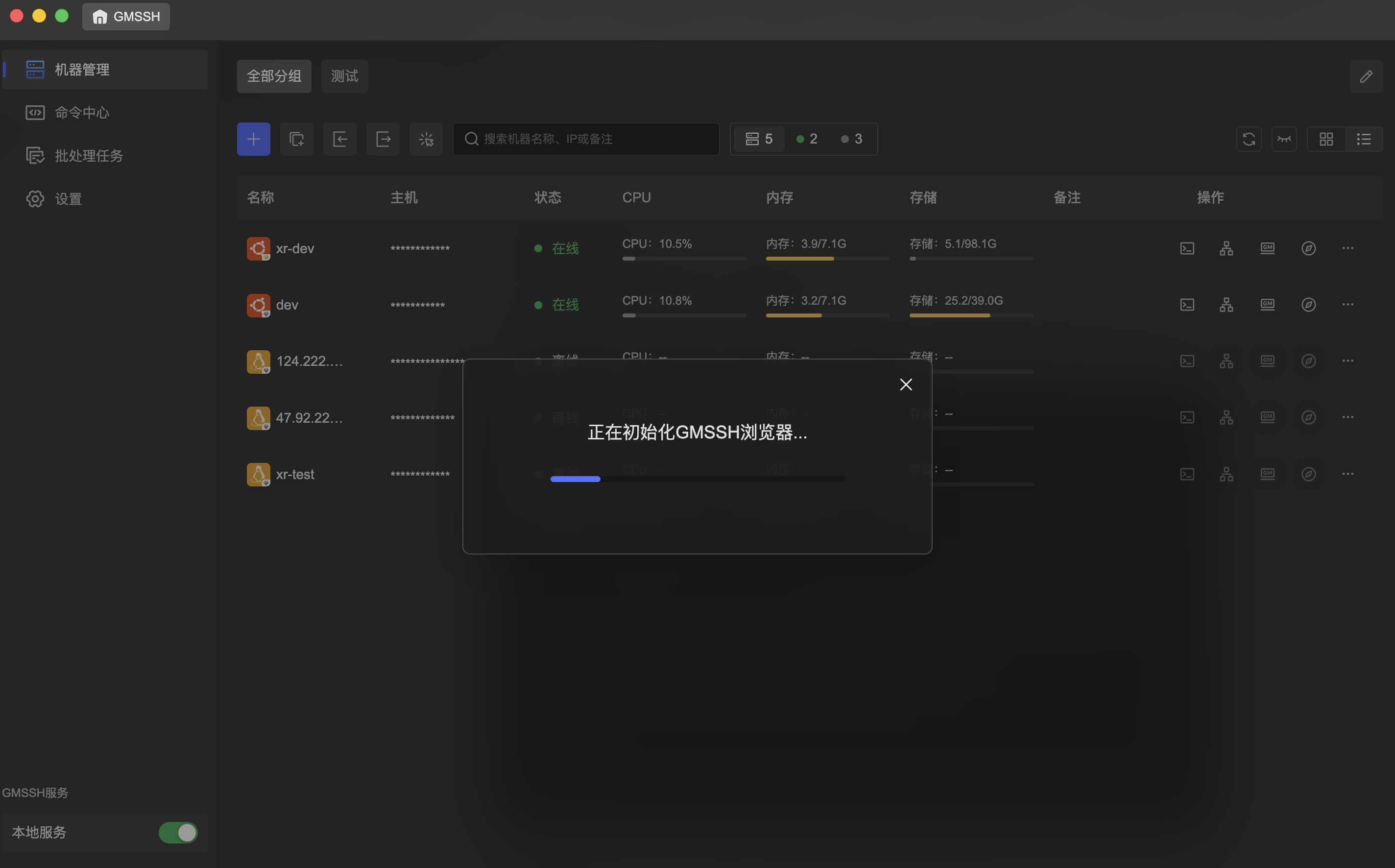Open compass browser icon for xr-test
1395x868 pixels.
click(1308, 474)
